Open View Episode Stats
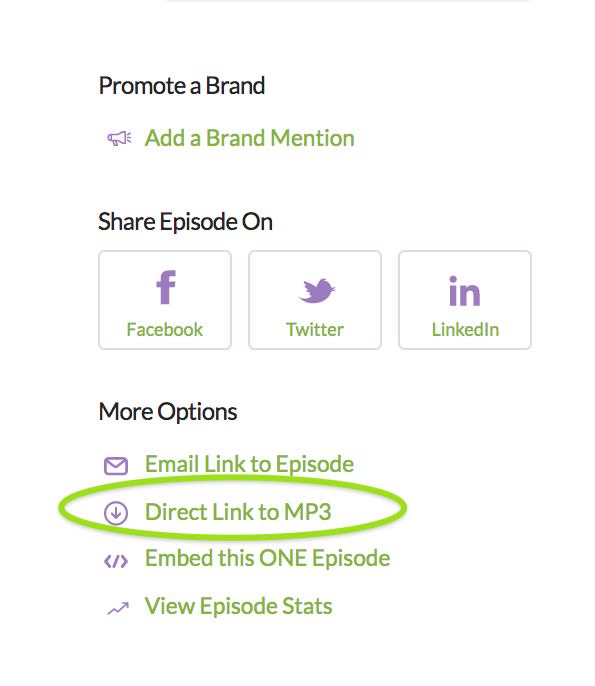Viewport: 595px width, 686px height. (x=238, y=606)
